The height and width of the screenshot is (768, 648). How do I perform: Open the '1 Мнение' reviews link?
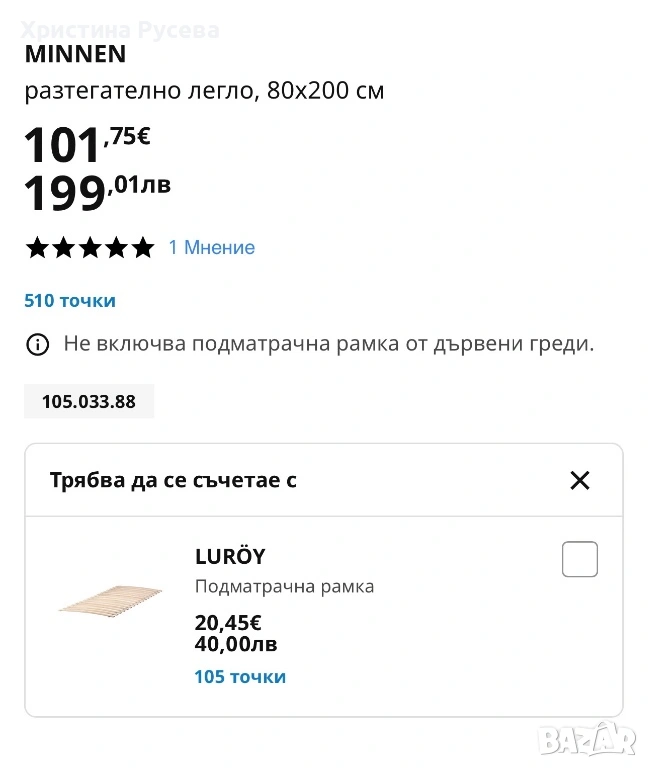211,247
